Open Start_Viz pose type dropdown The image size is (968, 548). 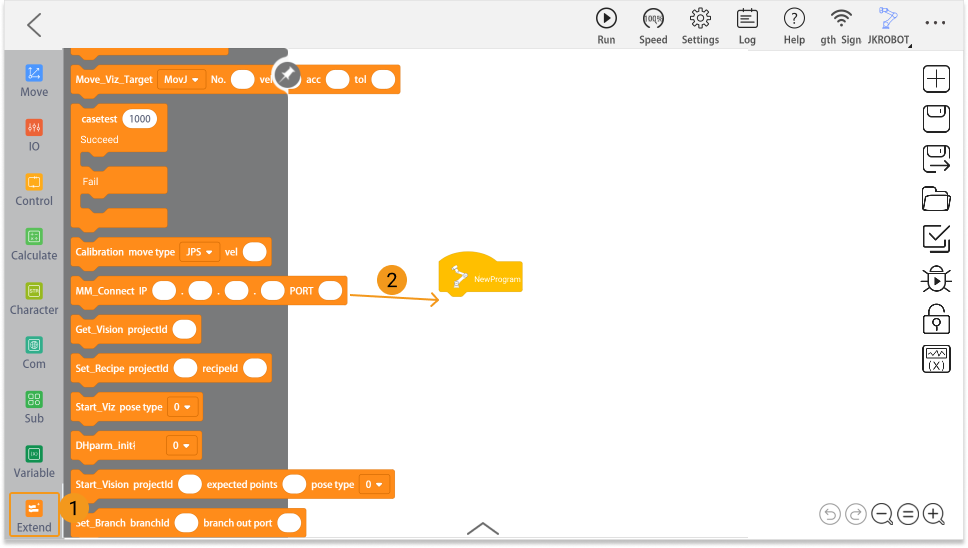point(182,407)
